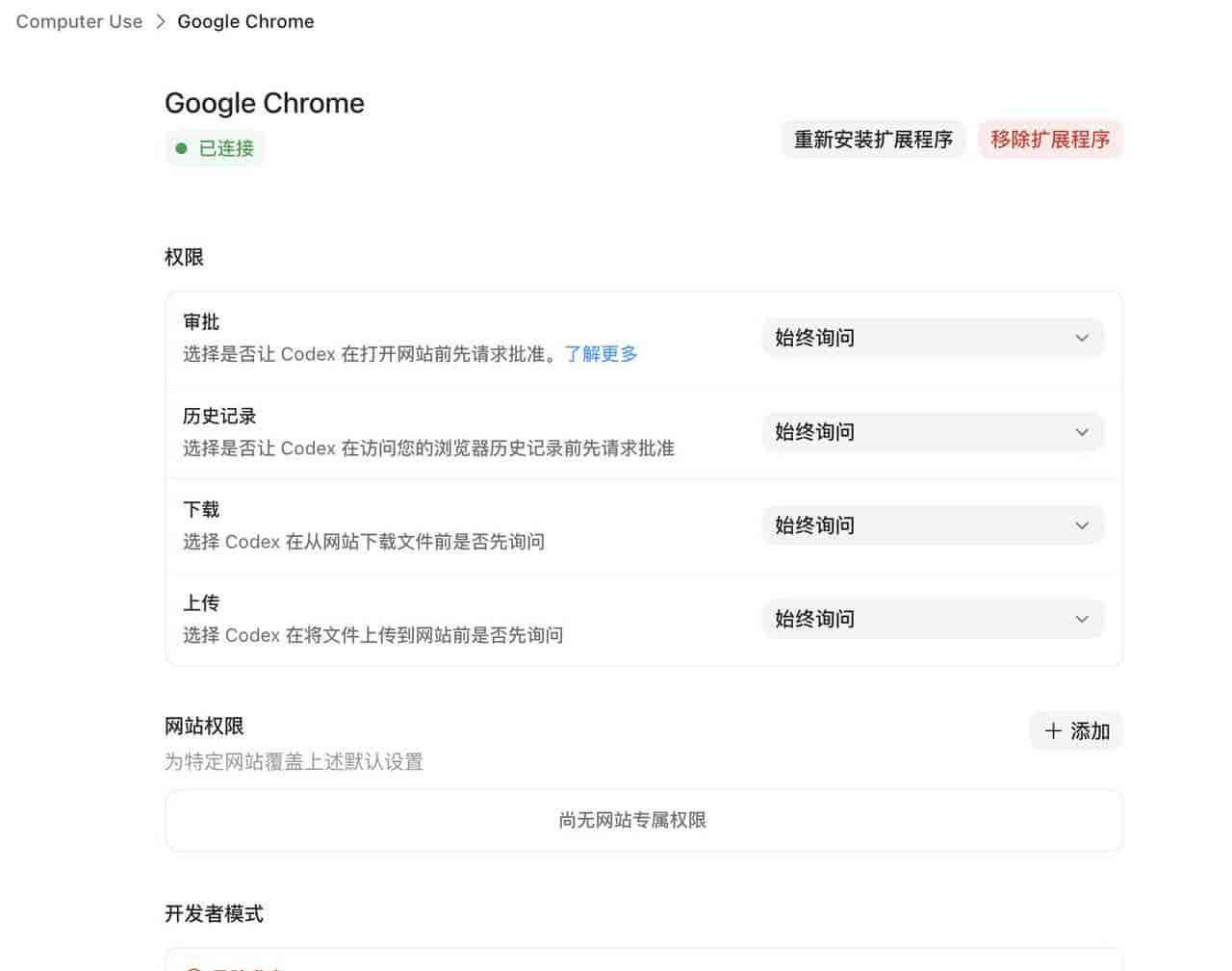Click the Google Chrome page heading
1232x971 pixels.
coord(265,103)
